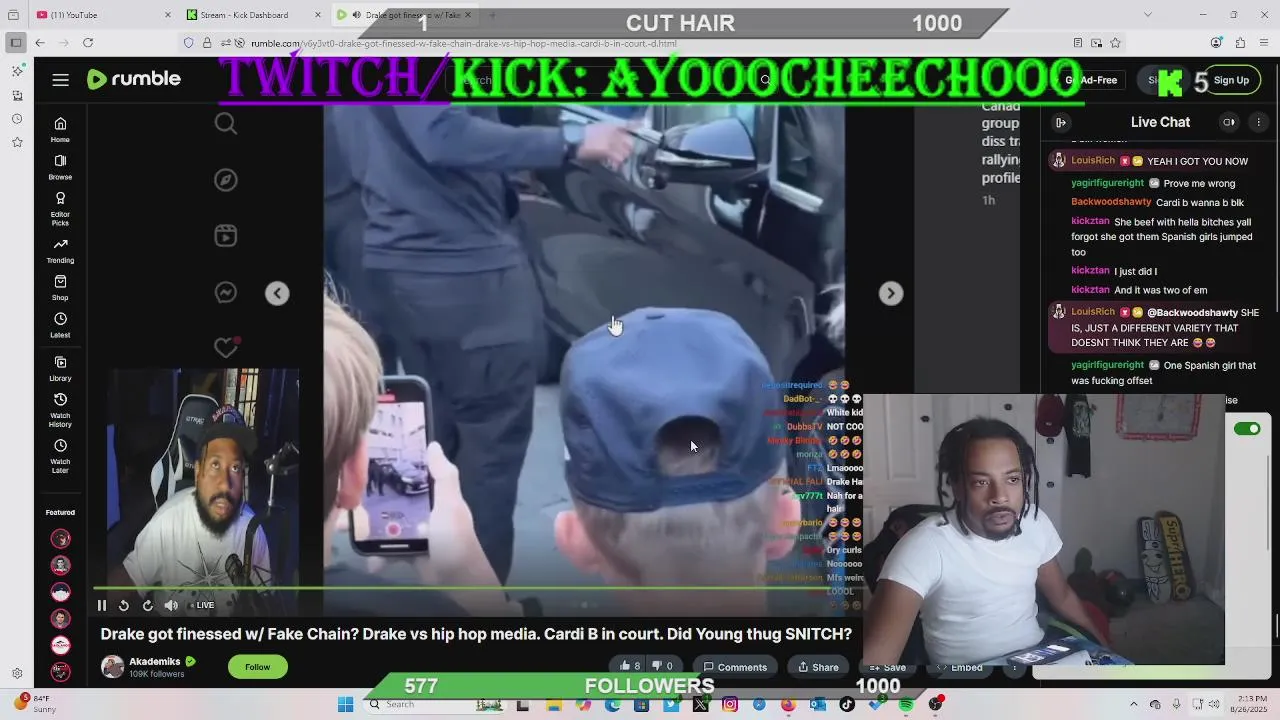Mute the video using the volume icon
Image resolution: width=1280 pixels, height=720 pixels.
(171, 605)
